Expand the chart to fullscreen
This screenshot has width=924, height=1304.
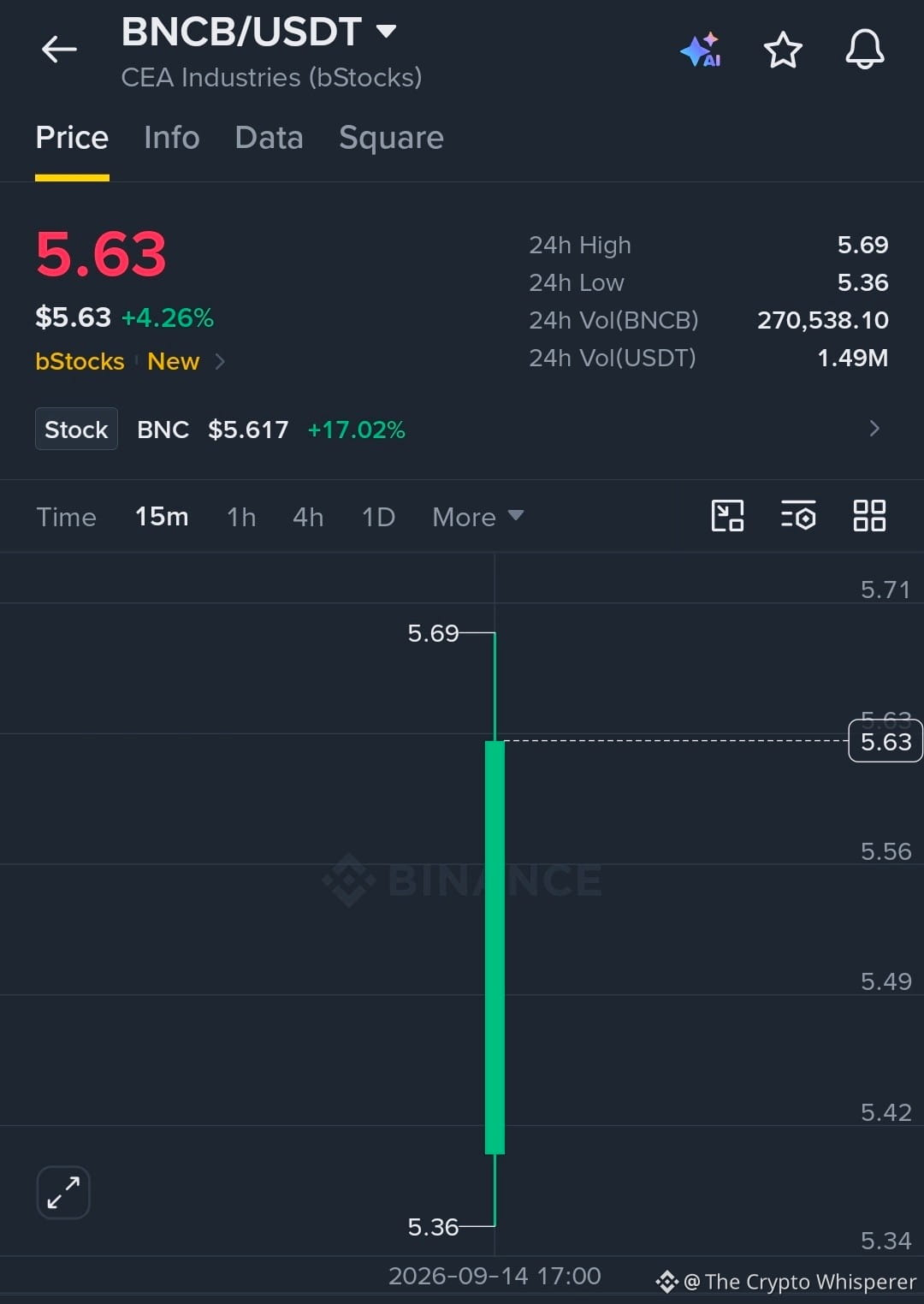63,1192
